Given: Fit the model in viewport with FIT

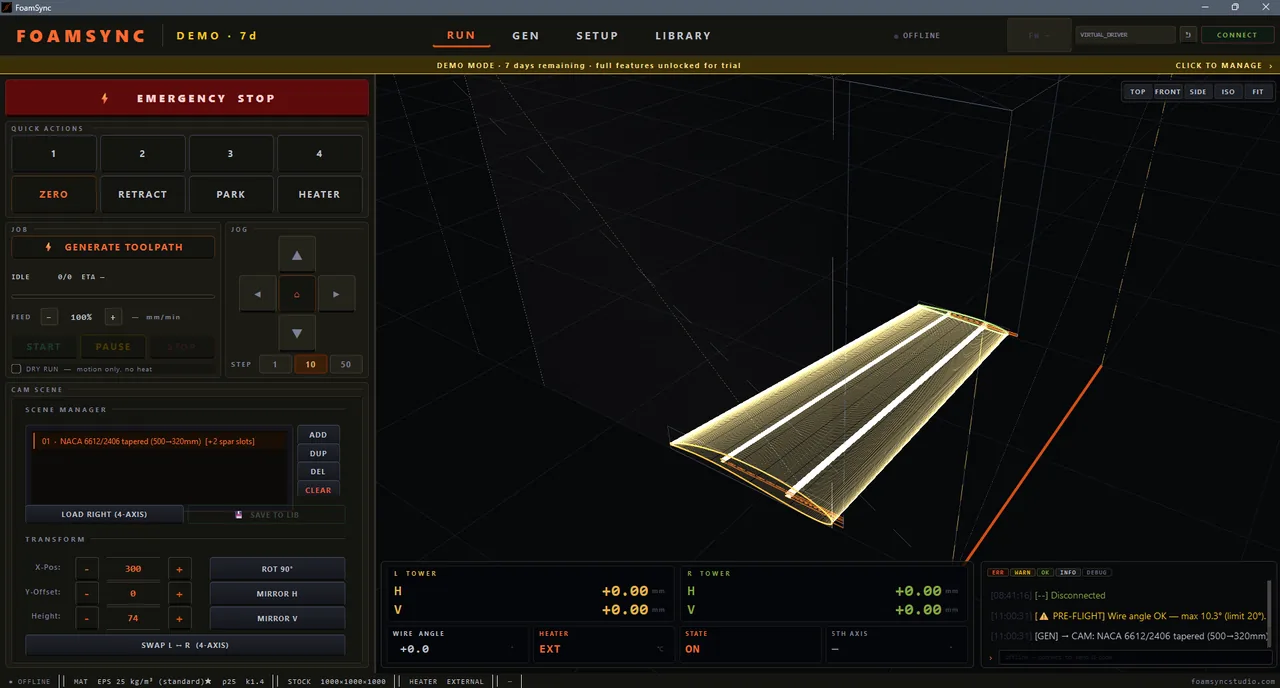Looking at the screenshot, I should point(1258,92).
